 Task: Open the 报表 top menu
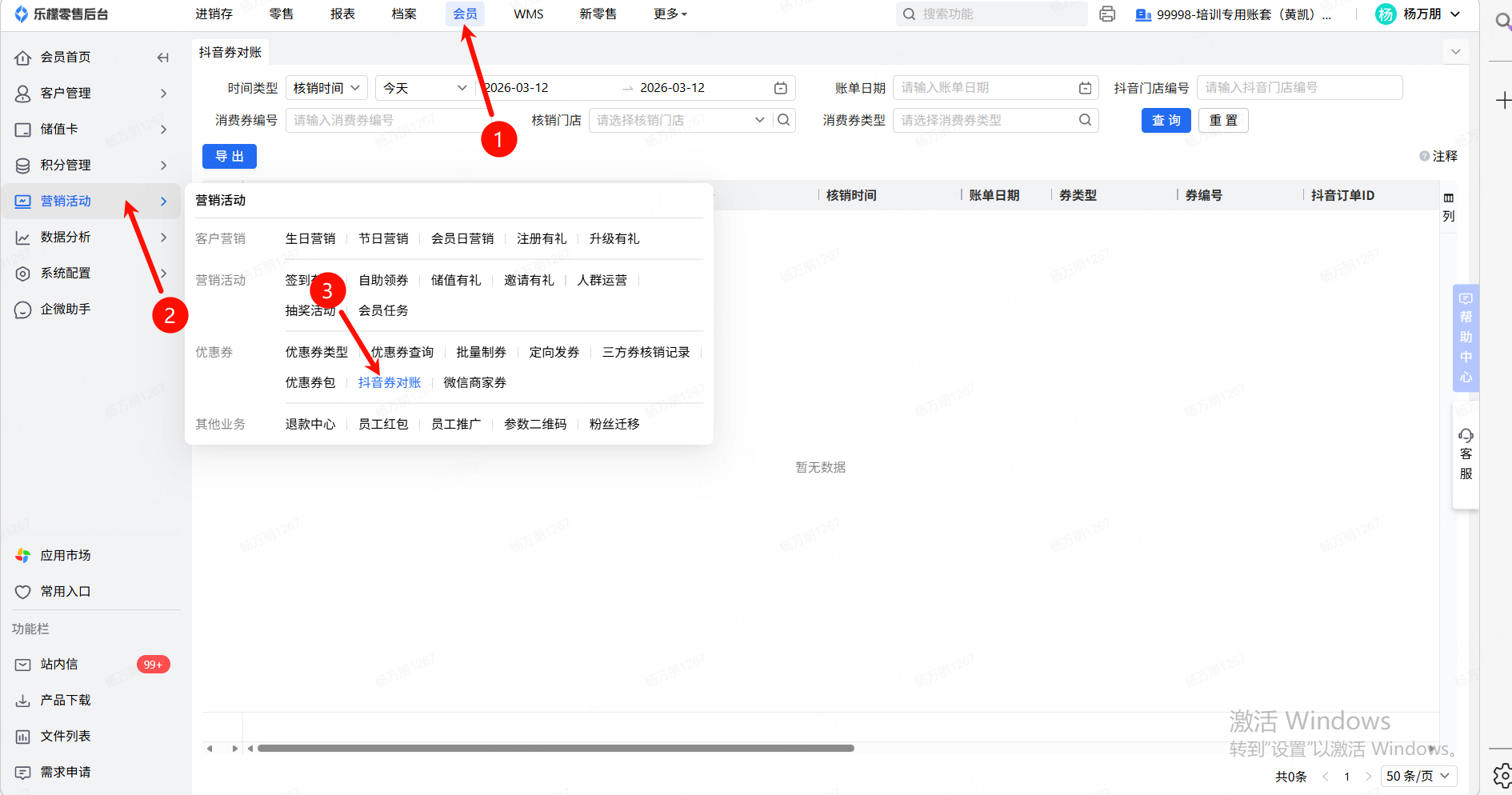[342, 14]
